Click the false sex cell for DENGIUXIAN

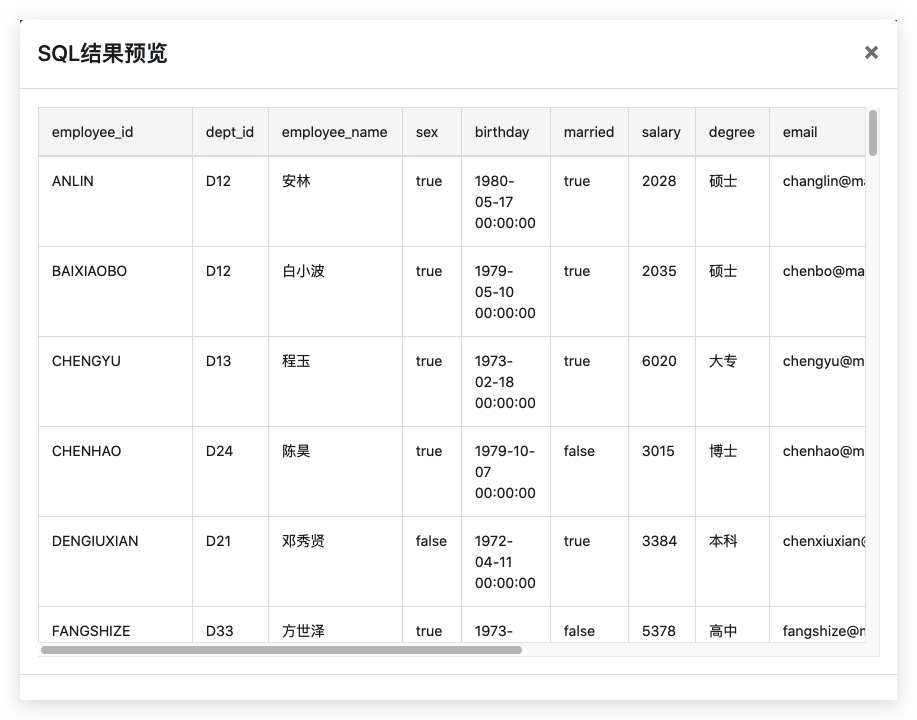432,562
